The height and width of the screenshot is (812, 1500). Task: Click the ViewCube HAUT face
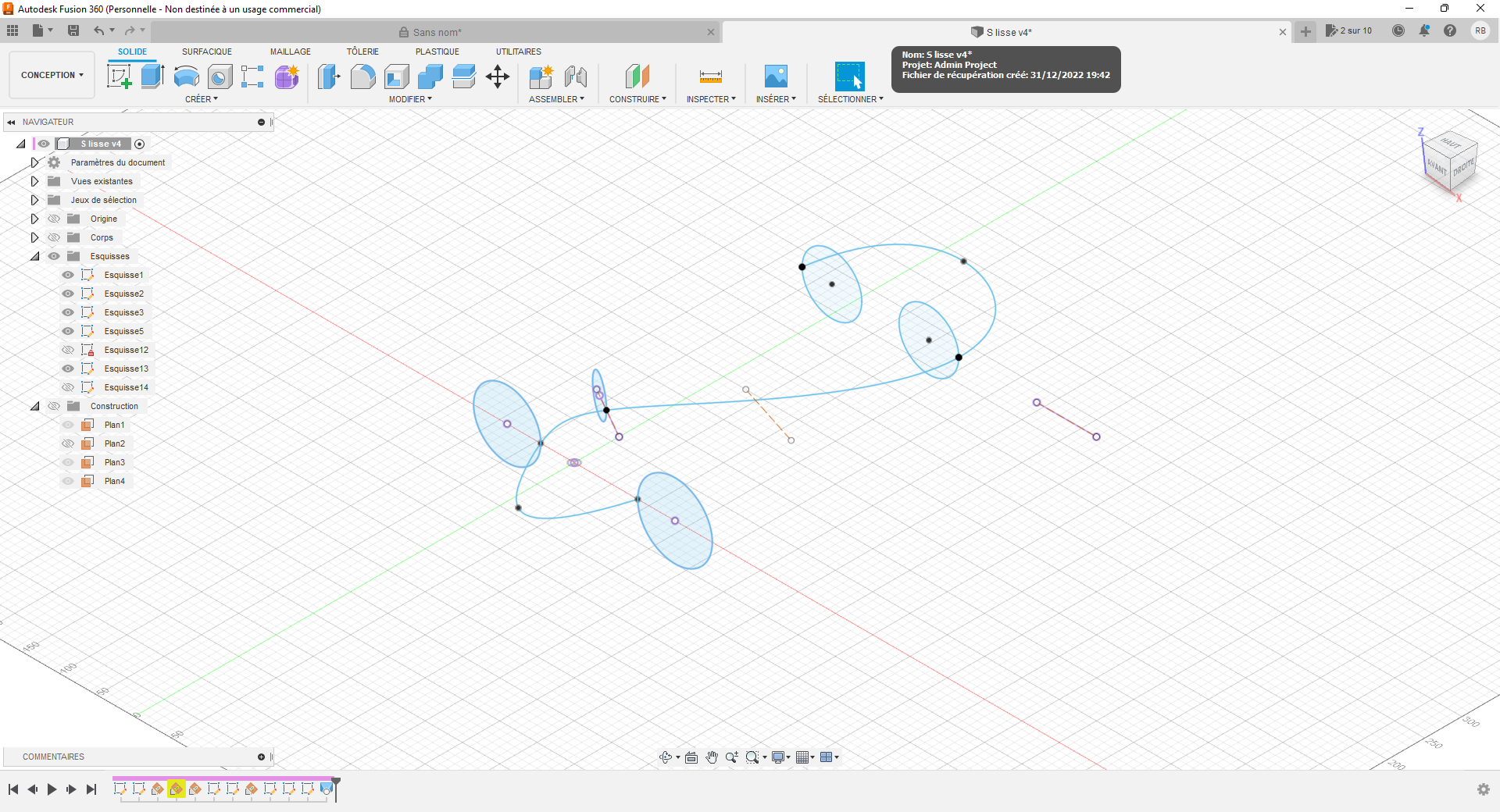[1450, 144]
